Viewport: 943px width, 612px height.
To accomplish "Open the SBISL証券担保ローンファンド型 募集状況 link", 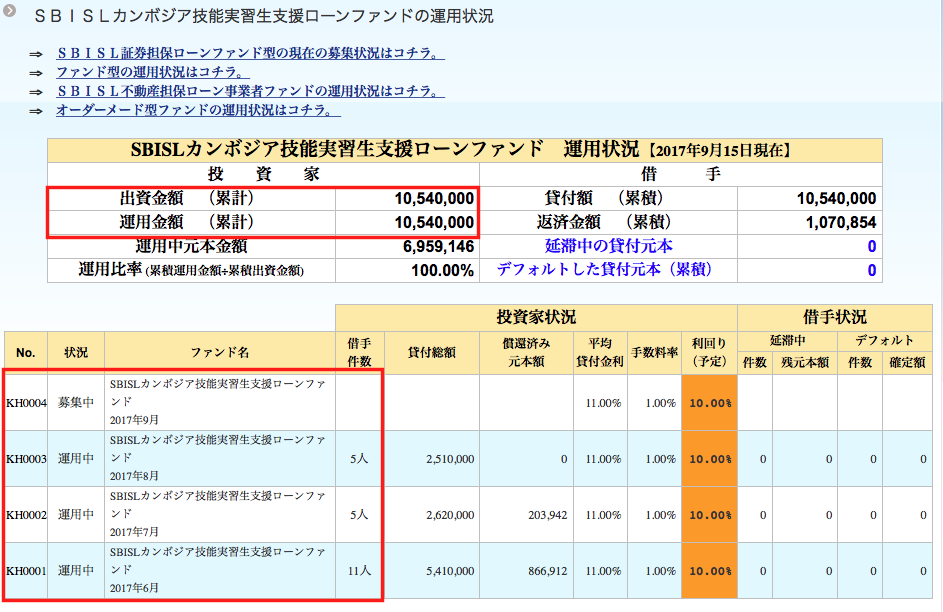I will (250, 54).
